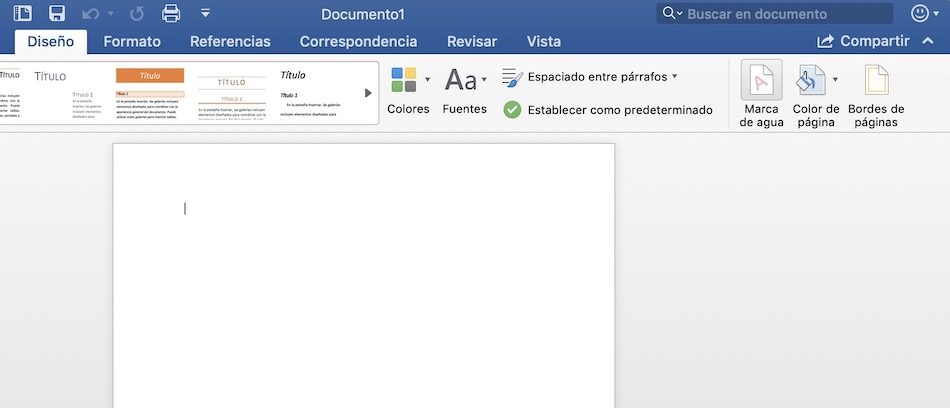The height and width of the screenshot is (408, 950).
Task: Click the Print icon in title bar
Action: (x=171, y=14)
